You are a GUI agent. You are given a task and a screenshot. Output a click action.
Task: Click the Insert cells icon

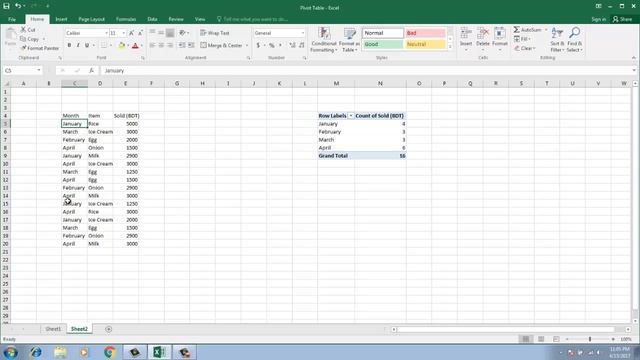466,34
